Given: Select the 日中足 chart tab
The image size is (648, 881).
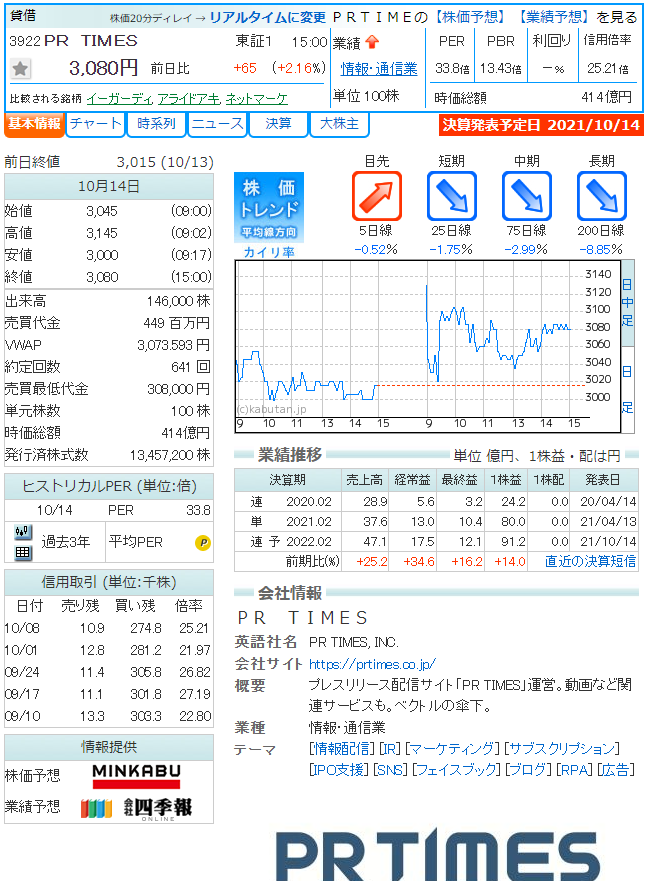Looking at the screenshot, I should 627,303.
